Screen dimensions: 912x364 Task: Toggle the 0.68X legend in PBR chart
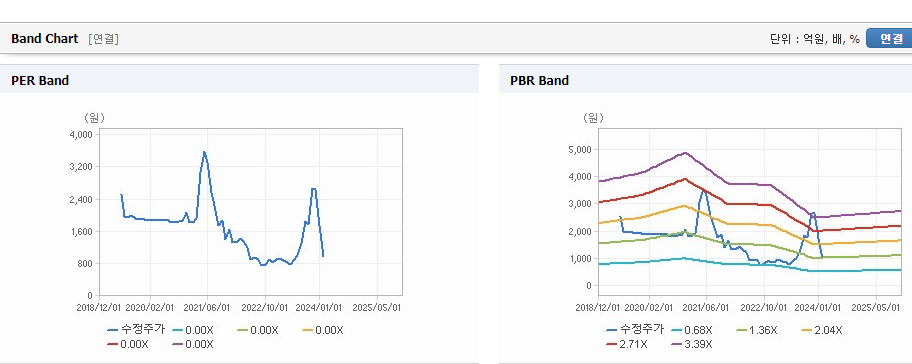pyautogui.click(x=692, y=330)
